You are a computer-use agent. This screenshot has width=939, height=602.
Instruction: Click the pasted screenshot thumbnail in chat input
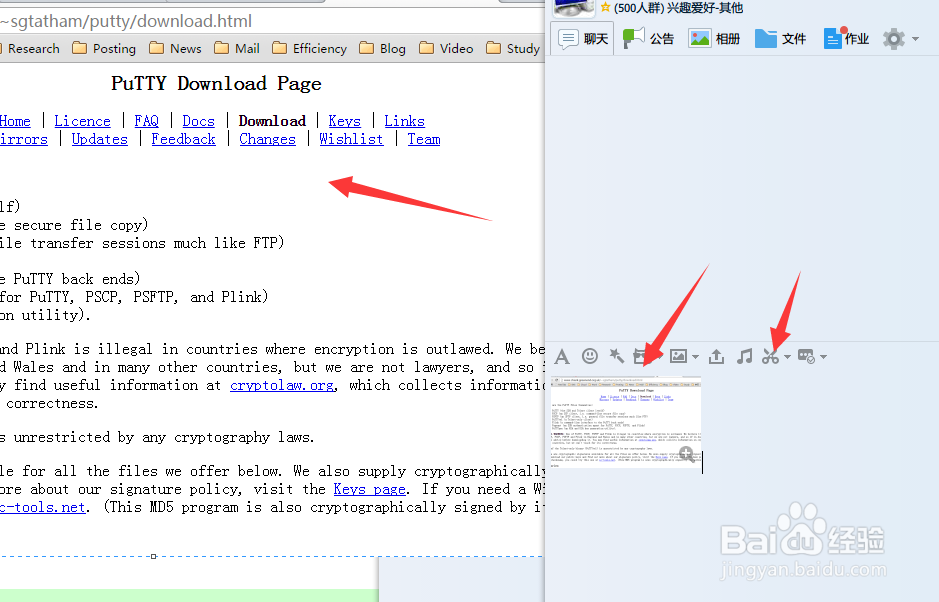tap(626, 422)
